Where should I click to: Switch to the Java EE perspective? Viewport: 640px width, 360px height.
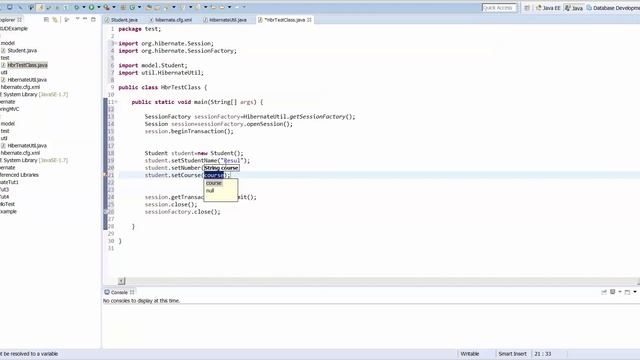click(548, 8)
